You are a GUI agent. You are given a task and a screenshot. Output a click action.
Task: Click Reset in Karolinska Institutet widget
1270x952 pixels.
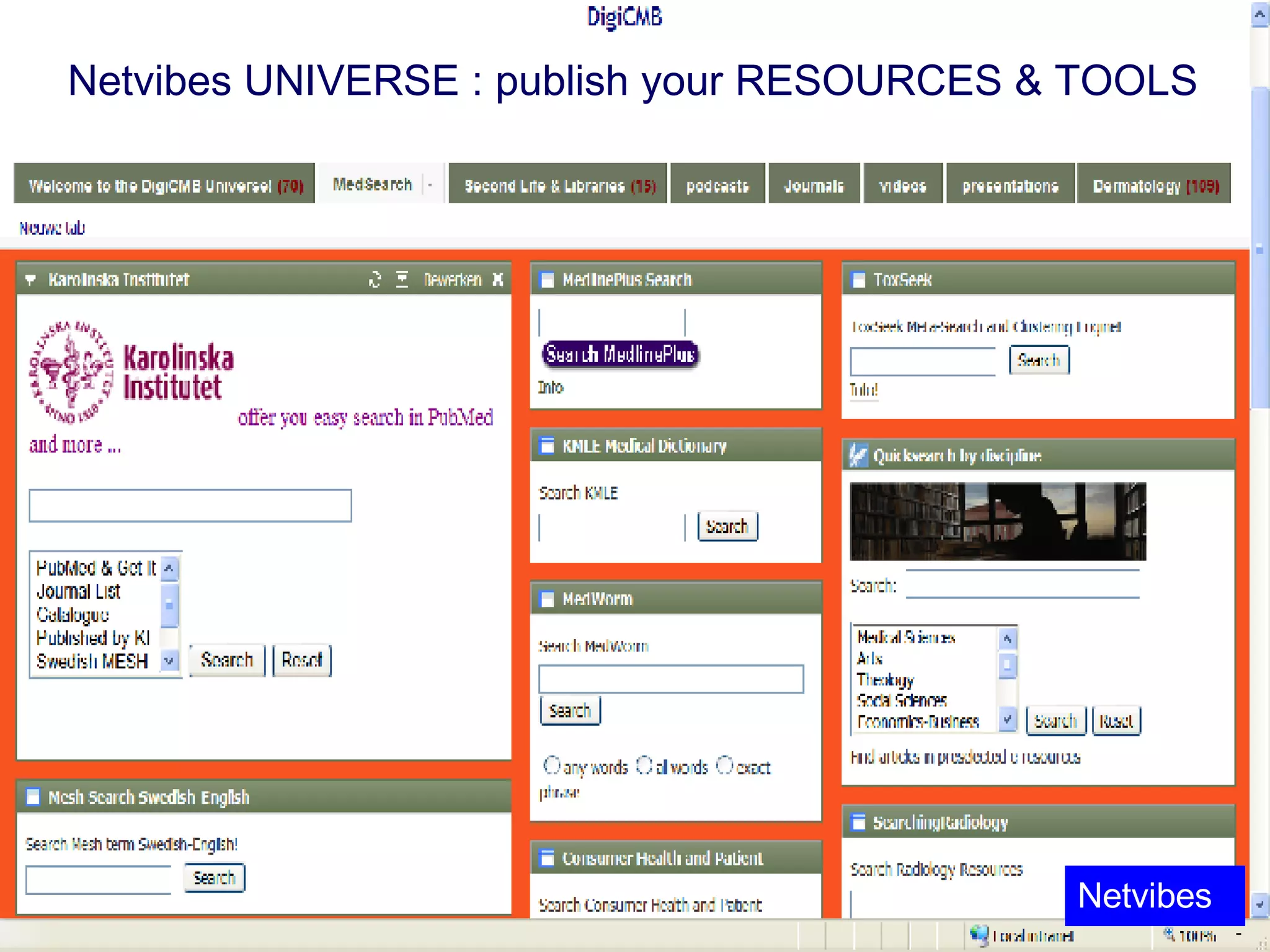(x=302, y=660)
